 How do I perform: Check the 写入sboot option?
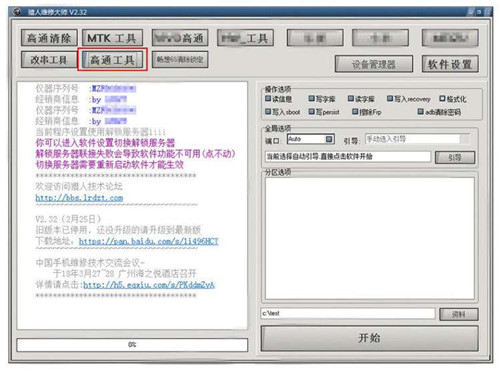pyautogui.click(x=268, y=112)
